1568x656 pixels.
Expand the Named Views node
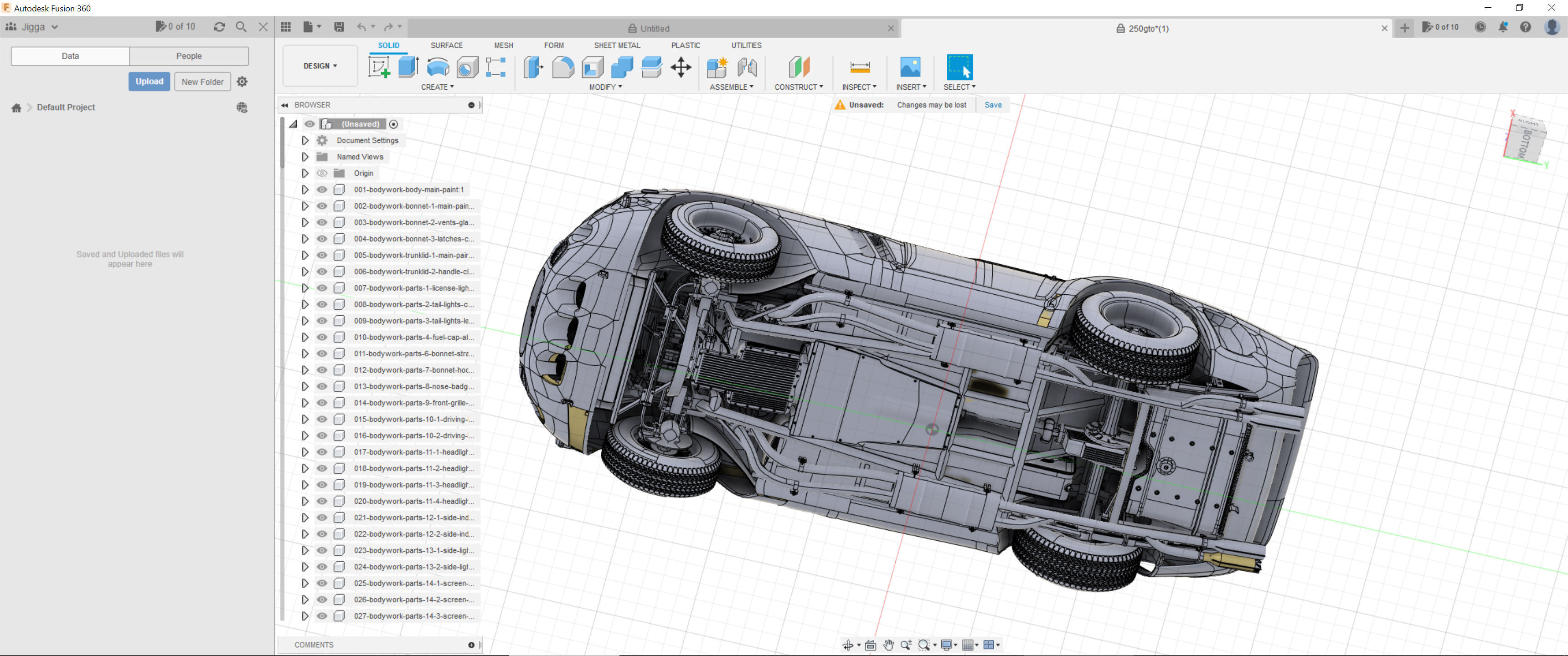(305, 157)
